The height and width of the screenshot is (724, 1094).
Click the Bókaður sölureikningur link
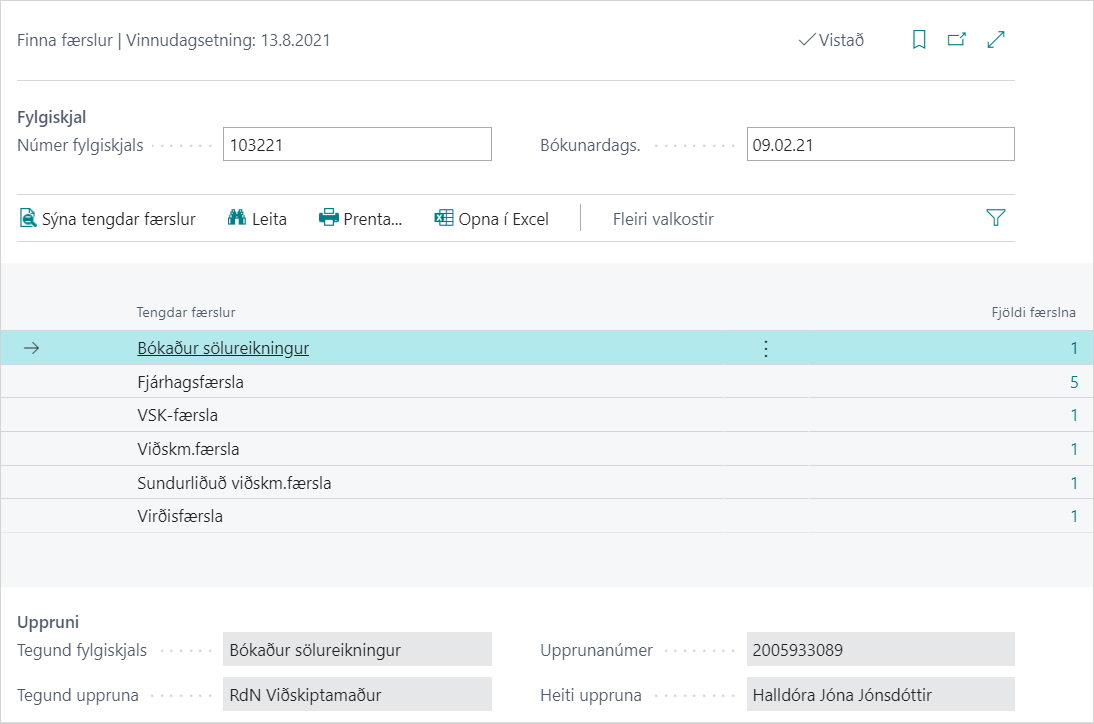pos(223,349)
